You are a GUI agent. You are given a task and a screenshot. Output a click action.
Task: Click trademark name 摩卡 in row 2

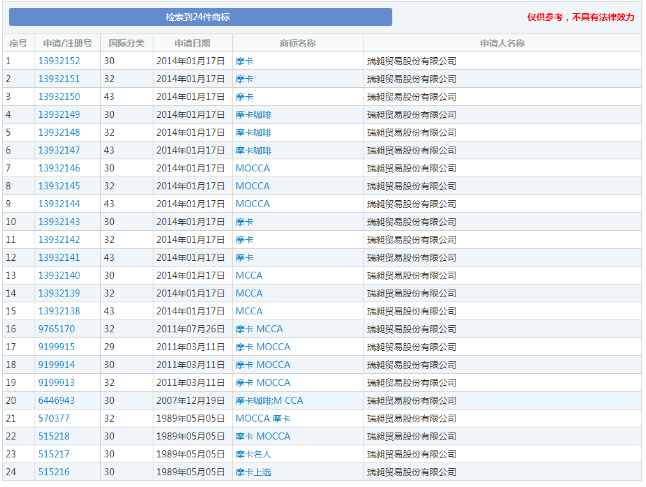coord(244,79)
